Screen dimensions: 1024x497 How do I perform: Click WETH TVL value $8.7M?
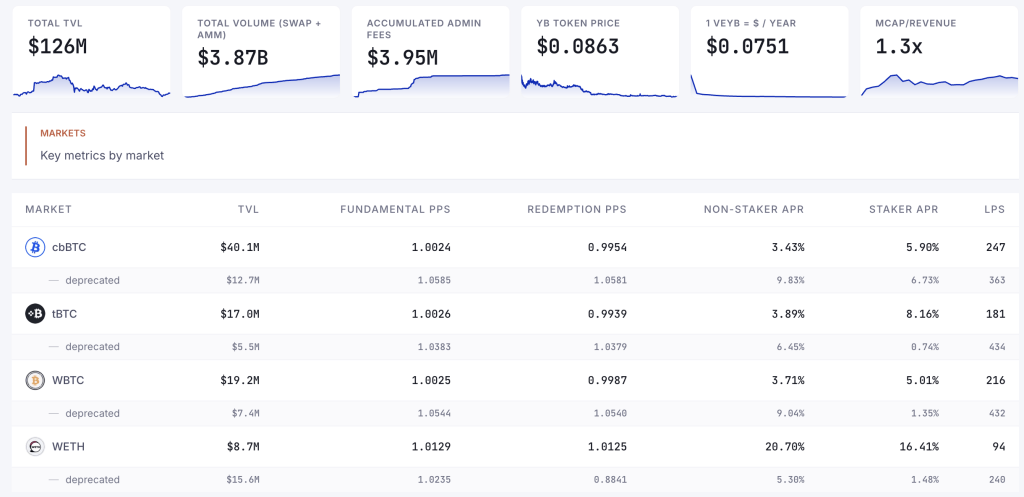[x=243, y=447]
